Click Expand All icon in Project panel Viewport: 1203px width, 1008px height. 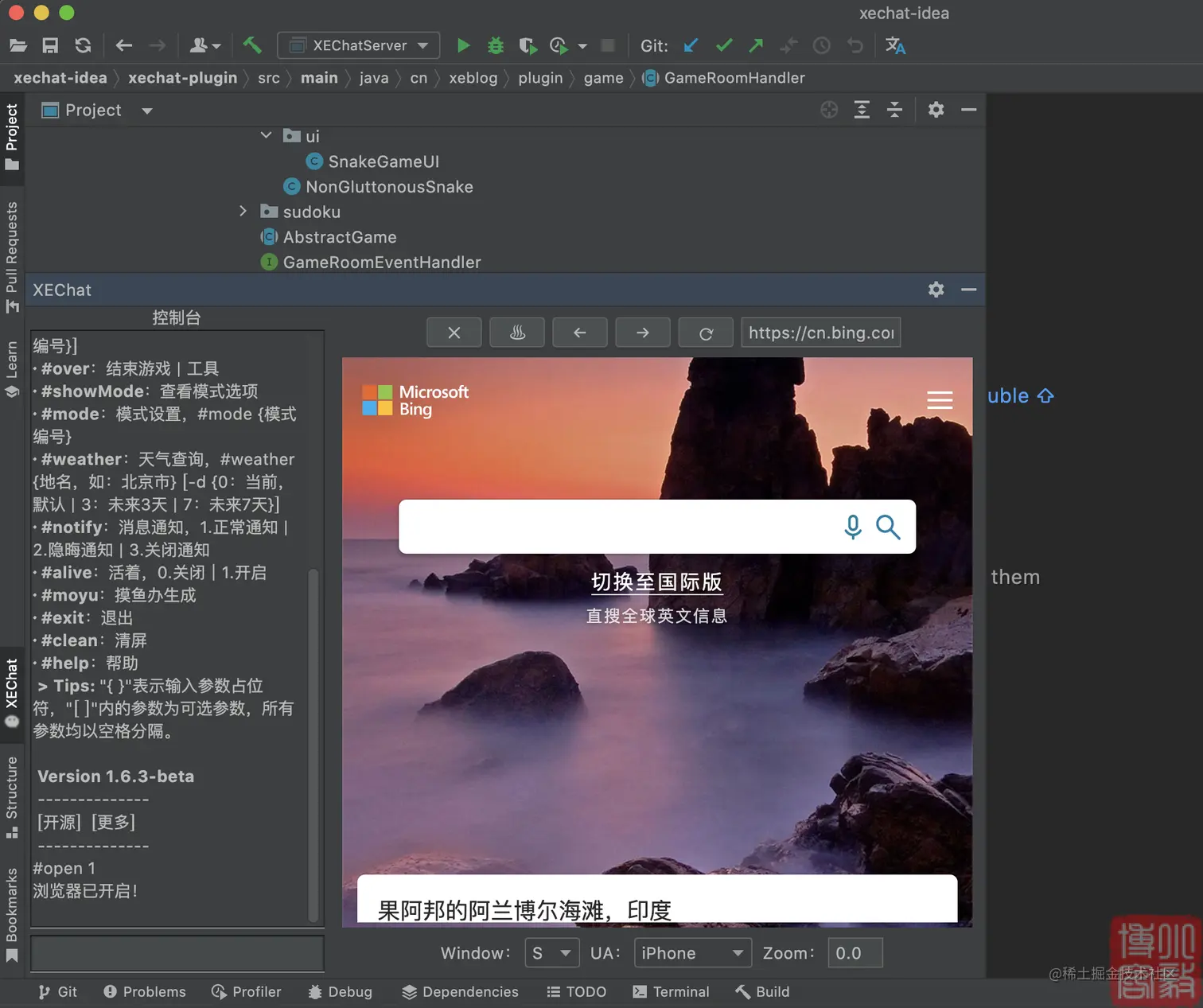pos(862,110)
